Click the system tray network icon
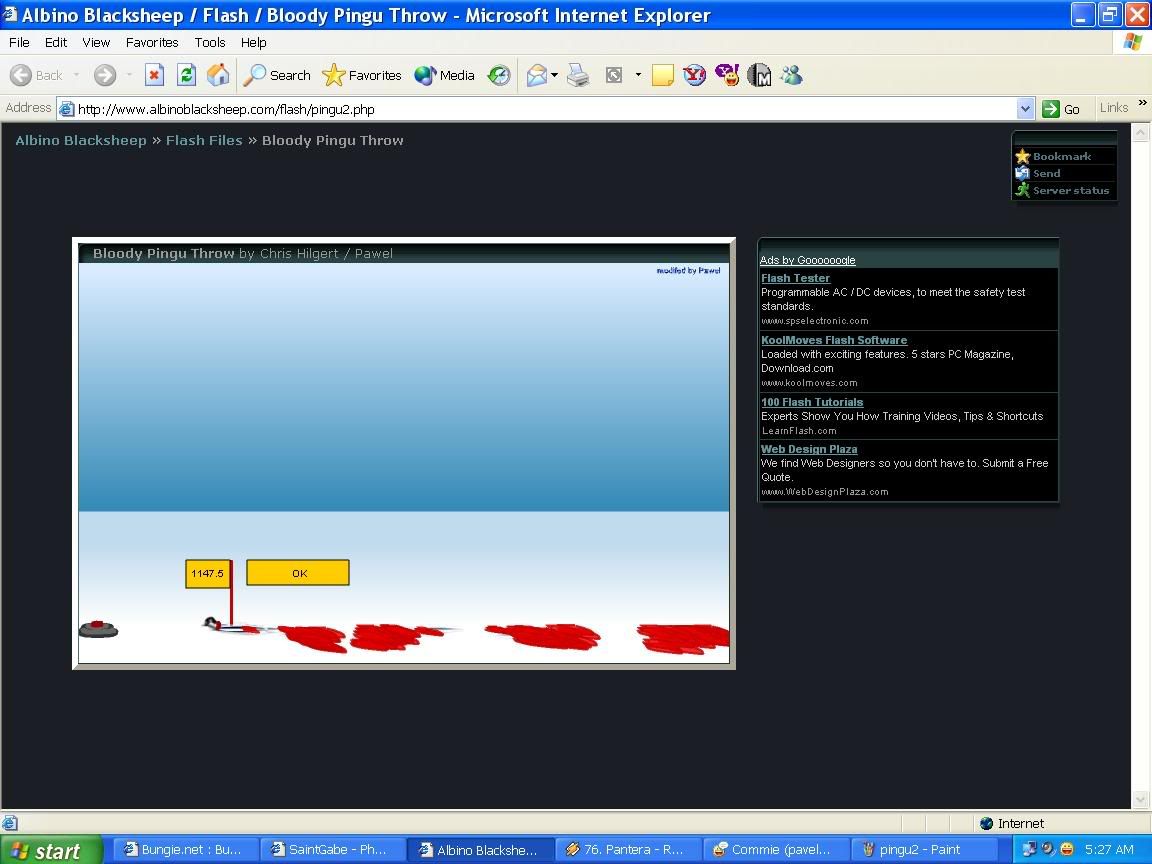 click(1029, 849)
